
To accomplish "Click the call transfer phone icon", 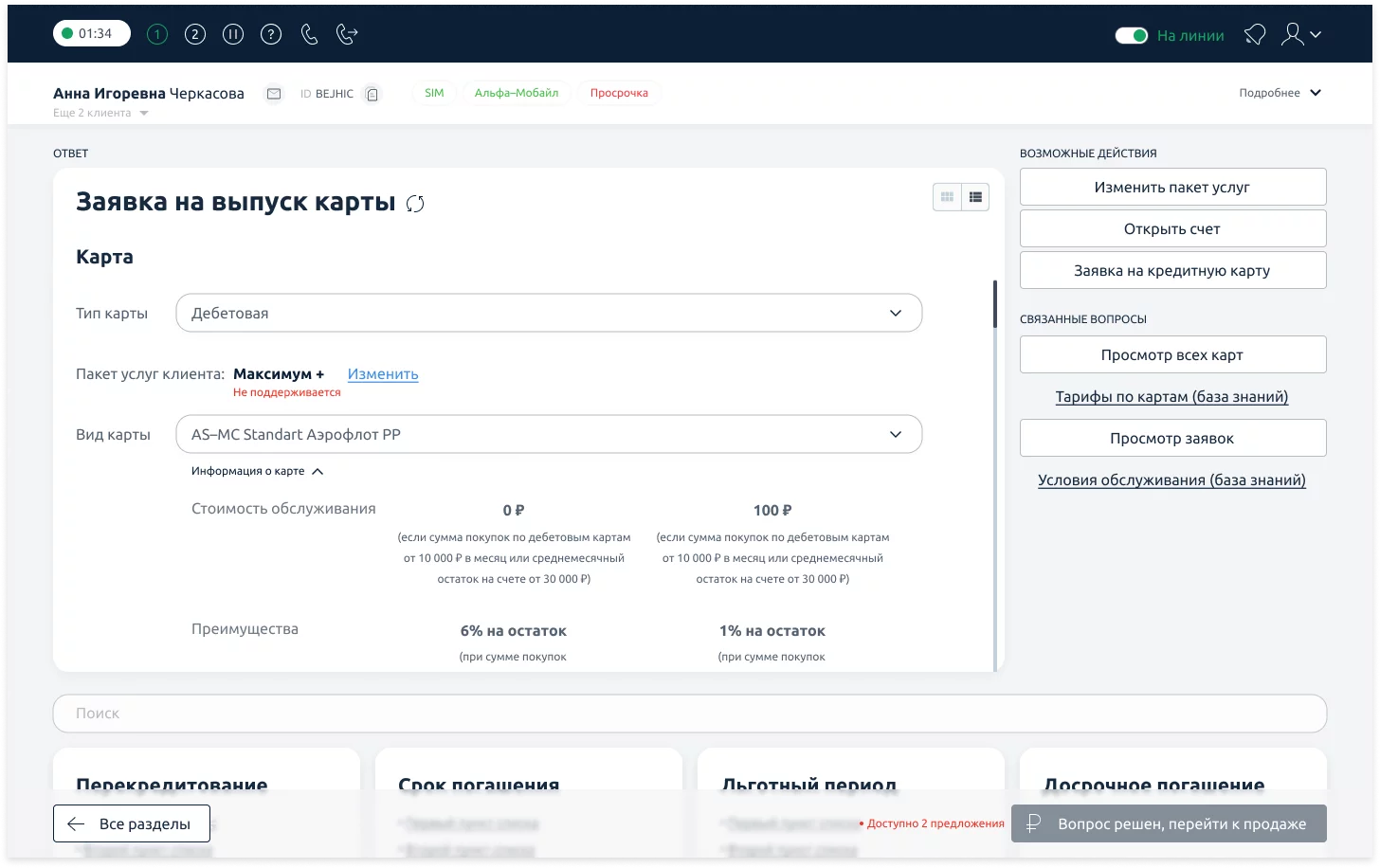I will coord(348,34).
